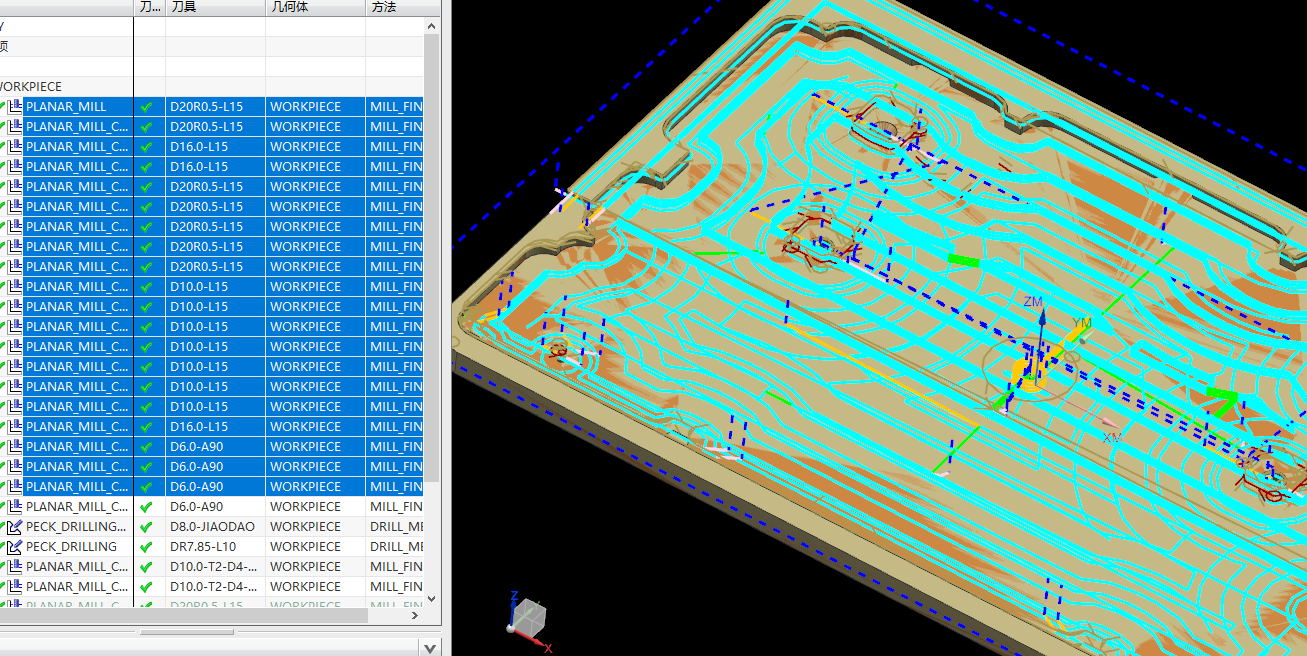Click the green toolpath checkmark in D8.0-JIAODAO row

point(146,526)
